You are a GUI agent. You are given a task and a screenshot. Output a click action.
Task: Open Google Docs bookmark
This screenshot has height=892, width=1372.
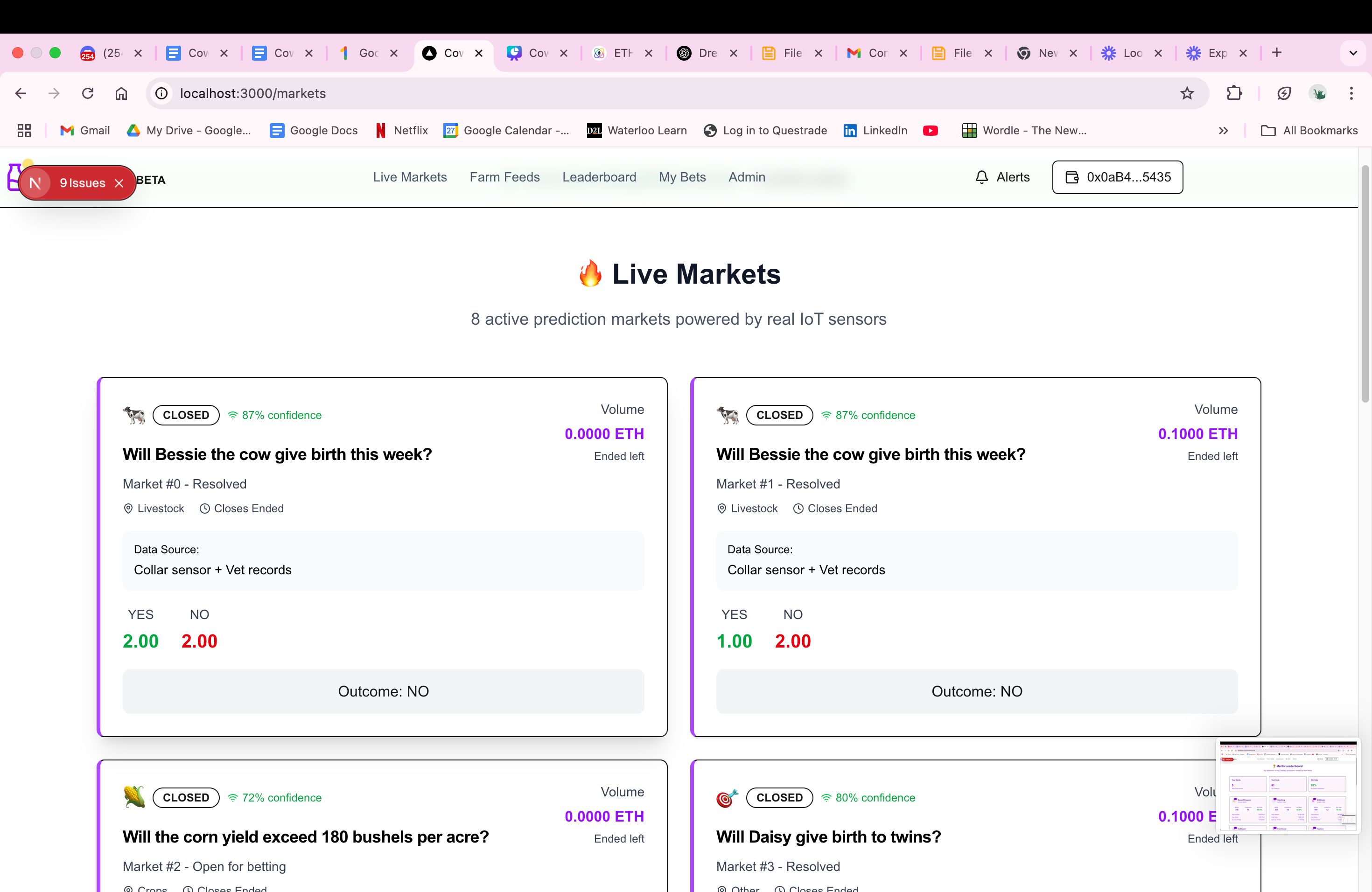314,131
